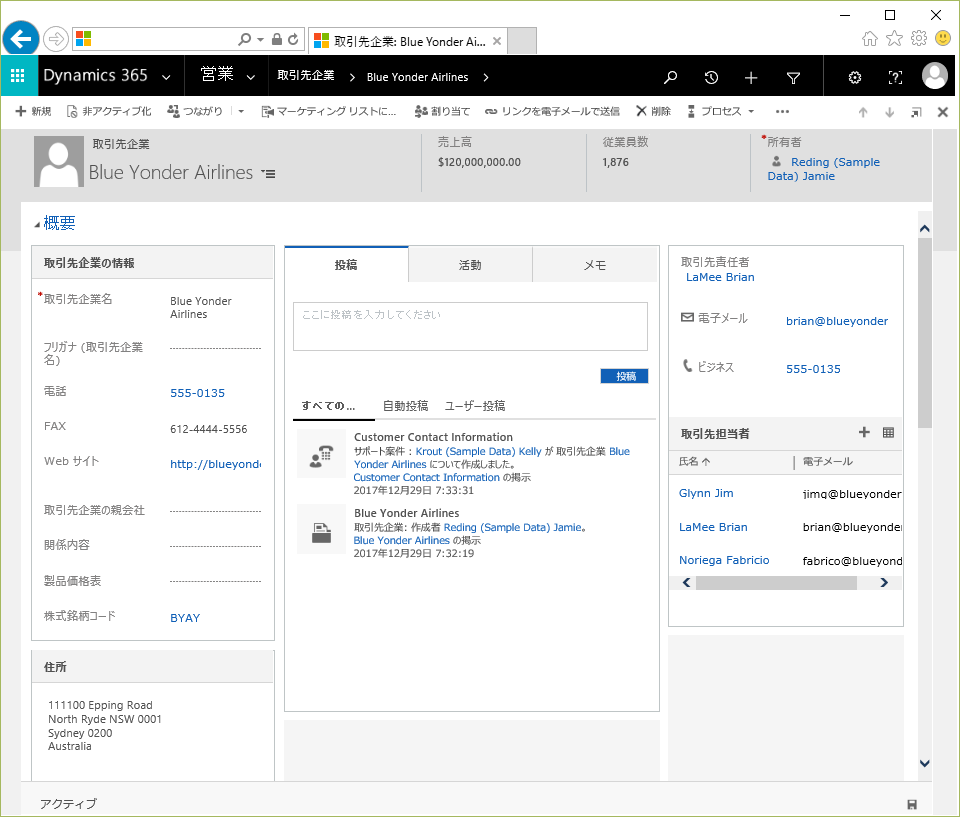The image size is (960, 817).
Task: Go to previous record up arrow
Action: (x=863, y=112)
